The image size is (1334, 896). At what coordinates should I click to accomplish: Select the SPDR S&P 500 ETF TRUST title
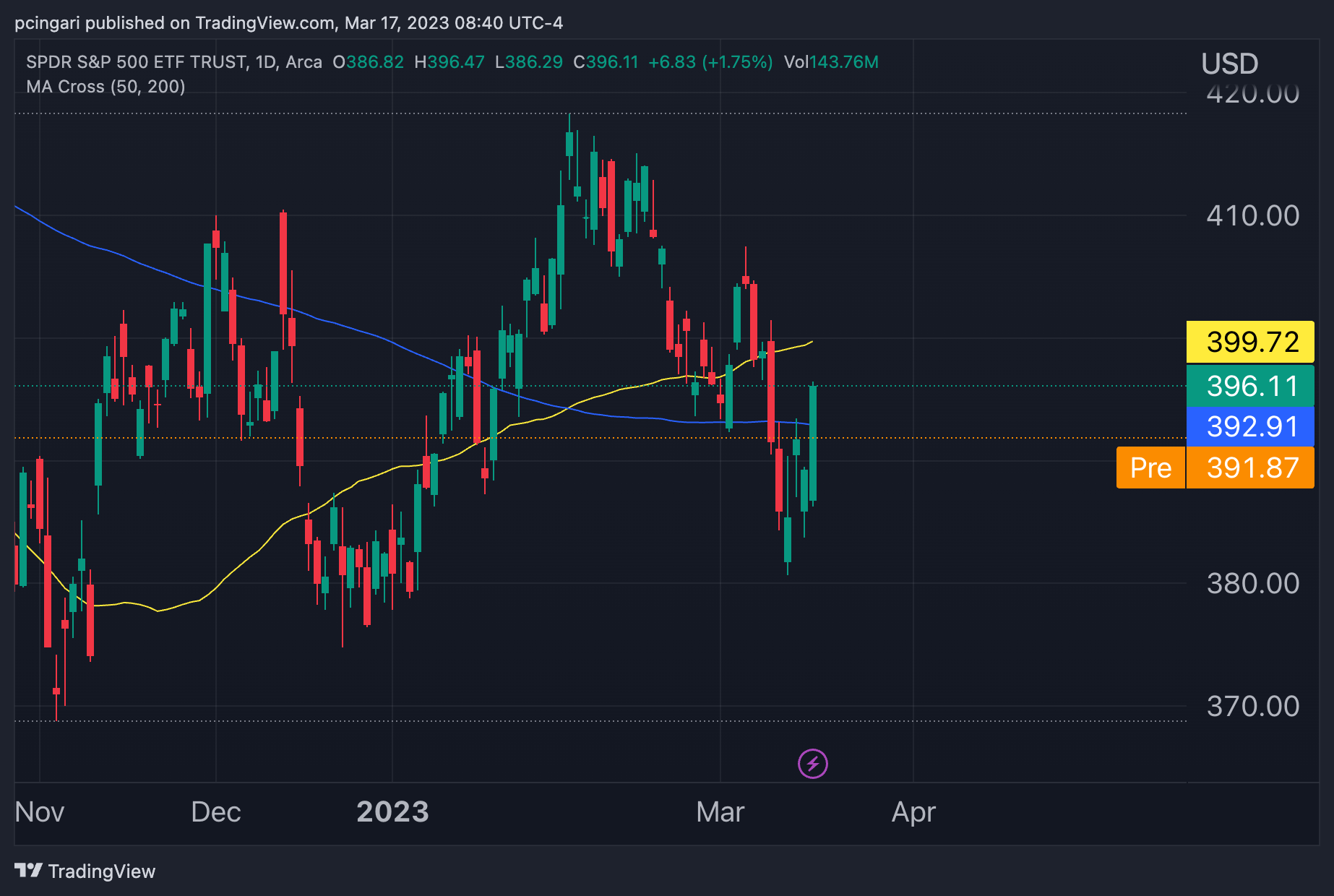[137, 62]
